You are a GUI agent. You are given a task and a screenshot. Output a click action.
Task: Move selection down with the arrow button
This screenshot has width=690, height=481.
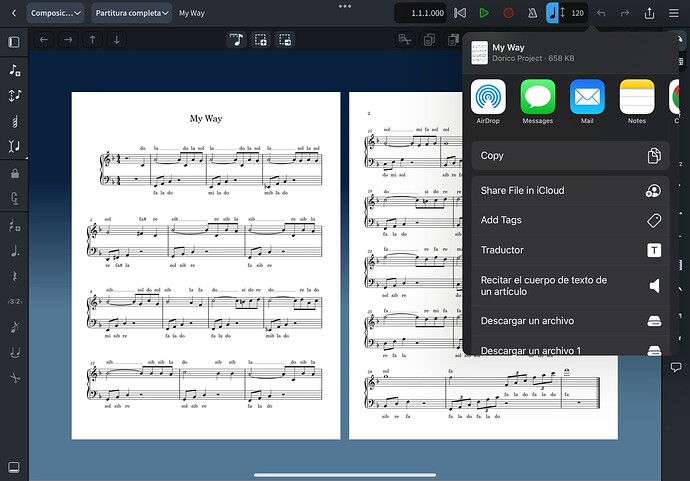[117, 40]
